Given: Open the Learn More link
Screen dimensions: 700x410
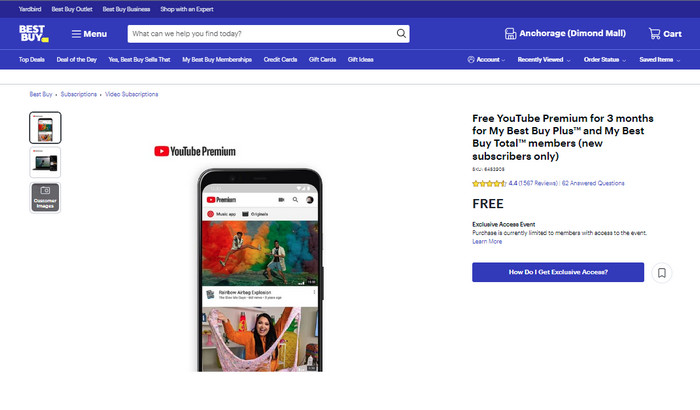Looking at the screenshot, I should point(487,241).
